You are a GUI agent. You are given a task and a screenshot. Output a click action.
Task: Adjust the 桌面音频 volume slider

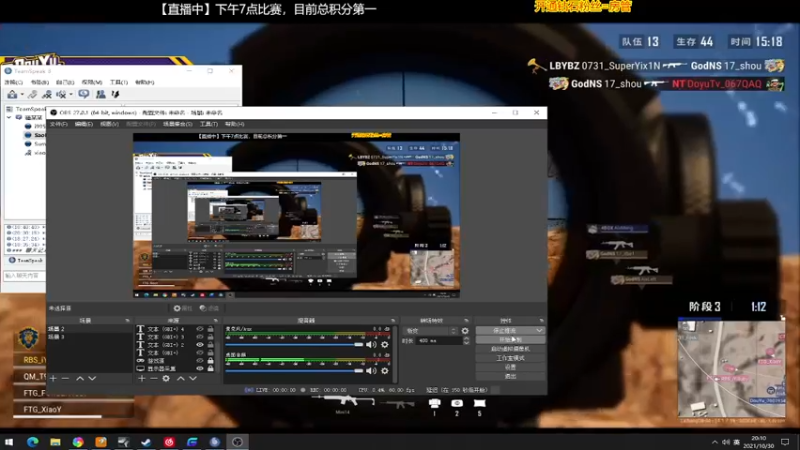(x=294, y=371)
